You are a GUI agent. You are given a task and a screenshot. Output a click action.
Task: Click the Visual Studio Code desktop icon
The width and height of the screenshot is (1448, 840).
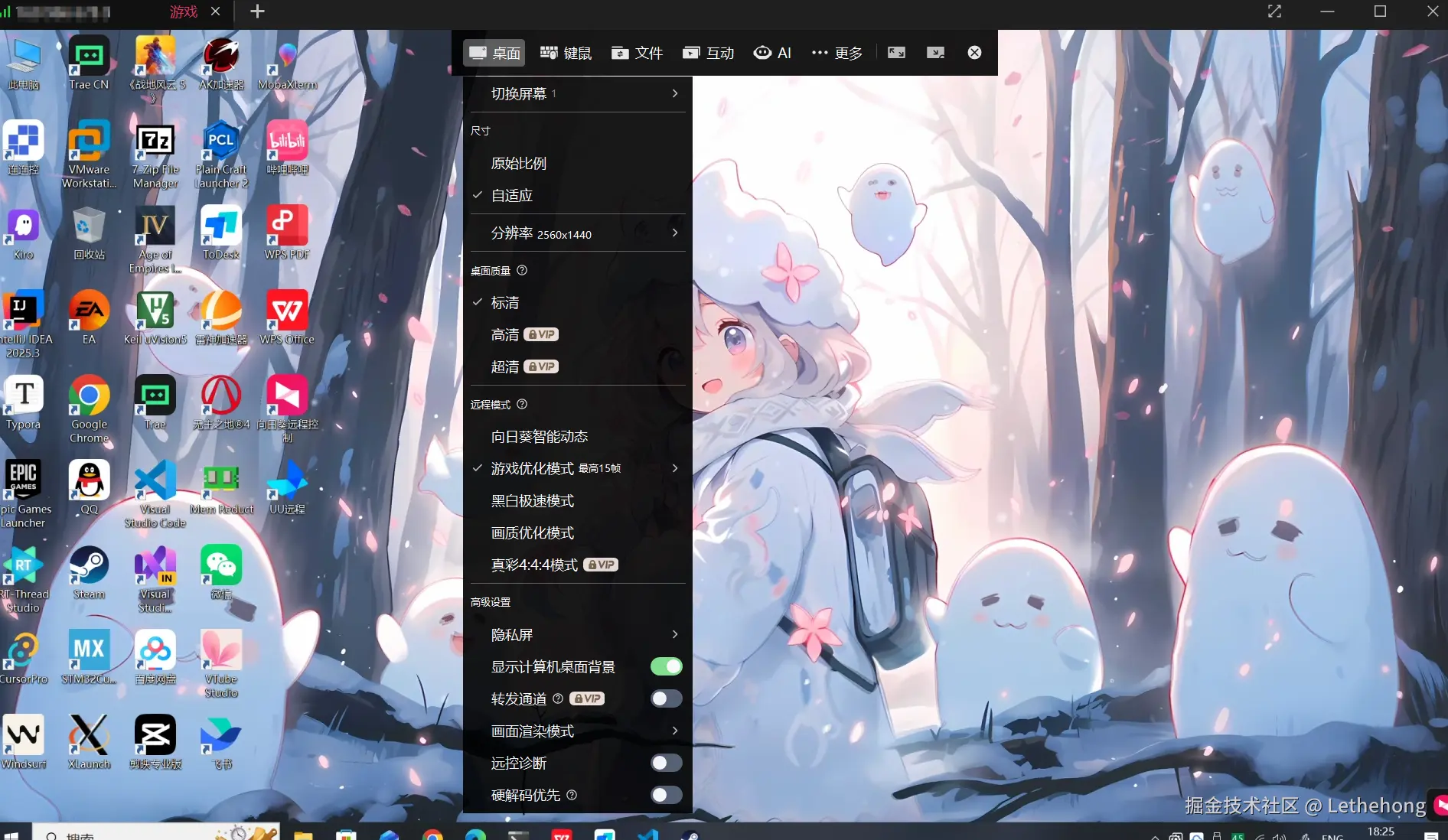[x=155, y=494]
